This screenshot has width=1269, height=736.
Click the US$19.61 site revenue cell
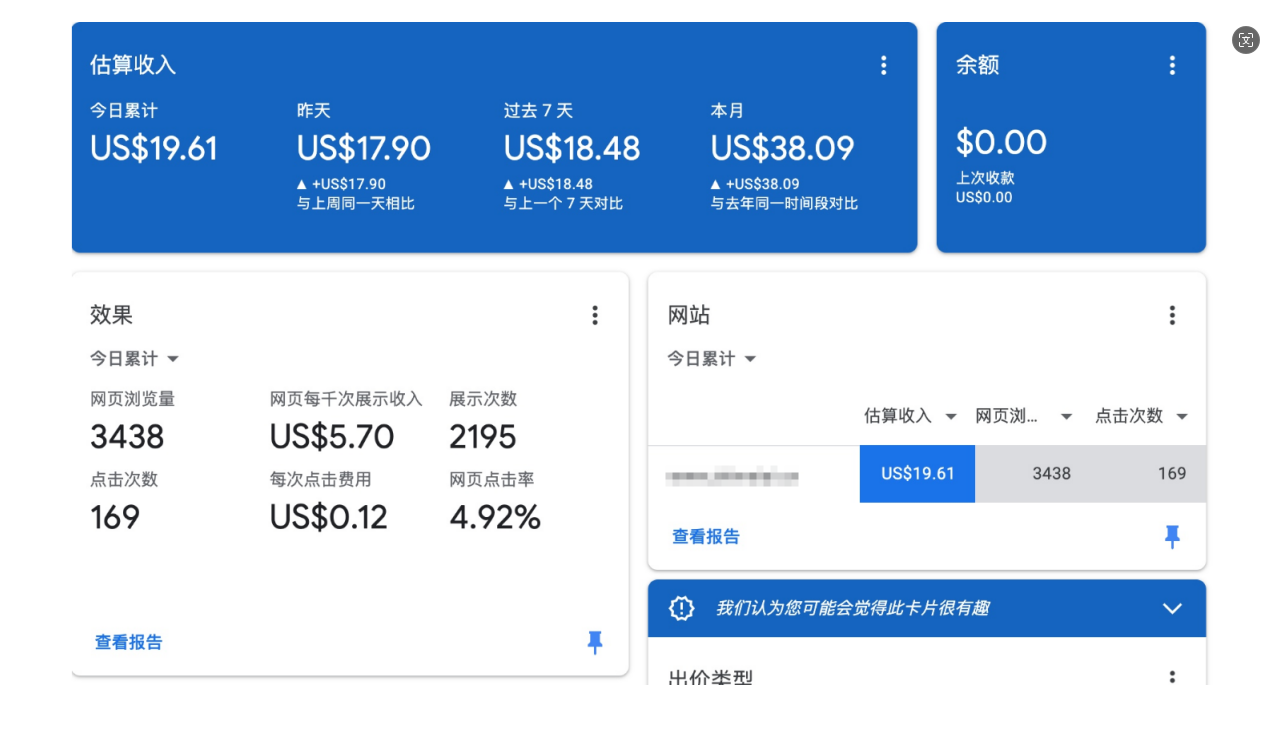pos(917,474)
